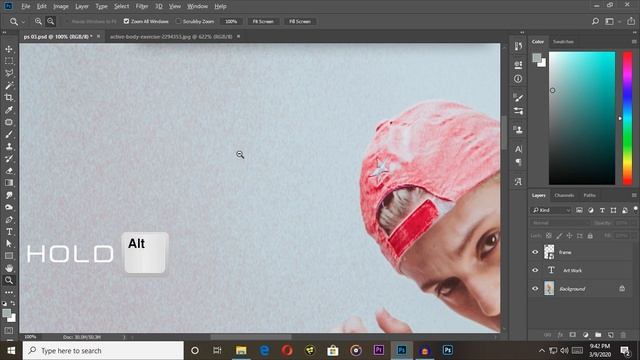This screenshot has height=360, width=640.
Task: Hide the Art Work text layer
Action: [x=535, y=270]
